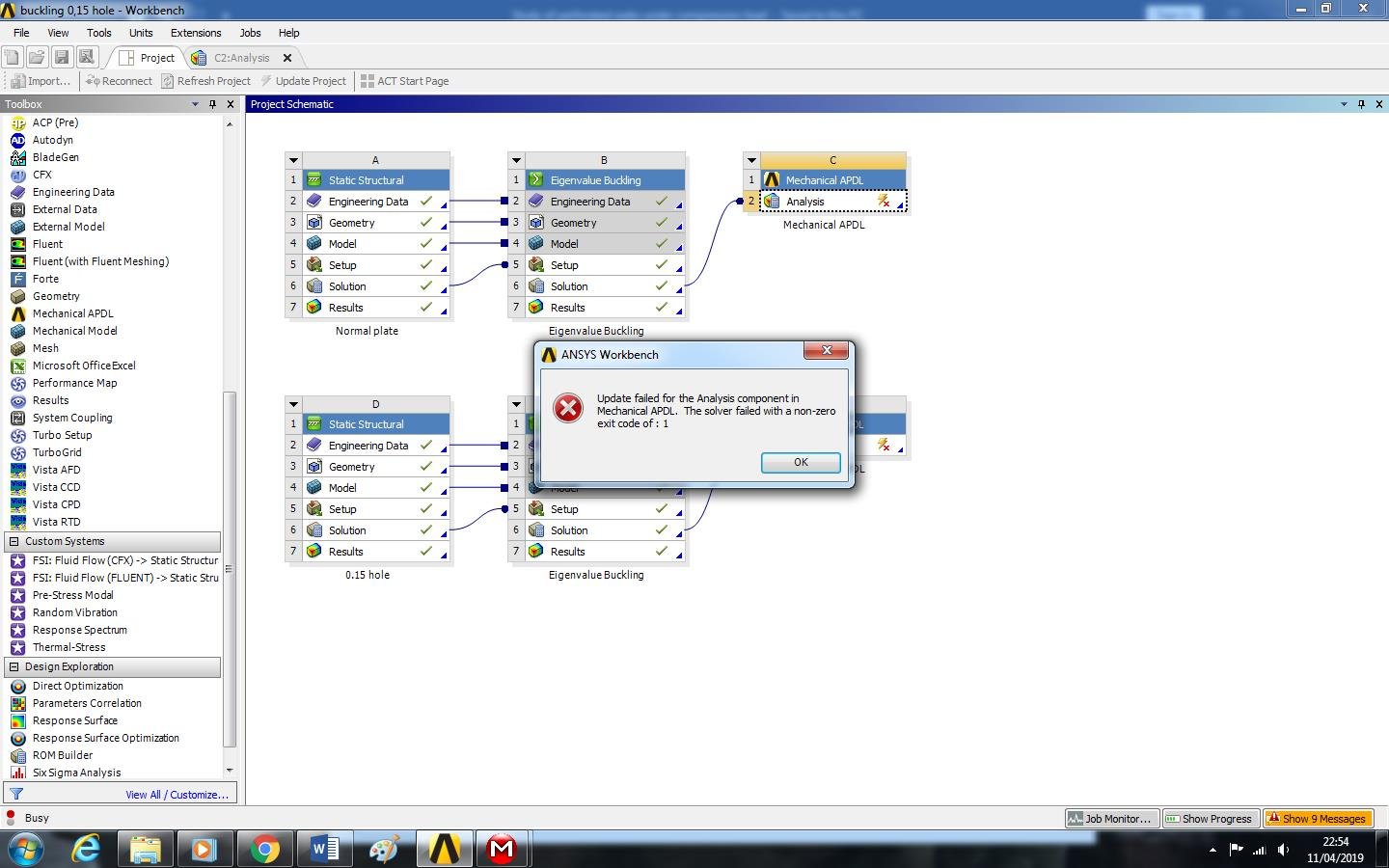This screenshot has width=1389, height=868.
Task: Select TurboGrid in Toolbox
Action: point(57,452)
